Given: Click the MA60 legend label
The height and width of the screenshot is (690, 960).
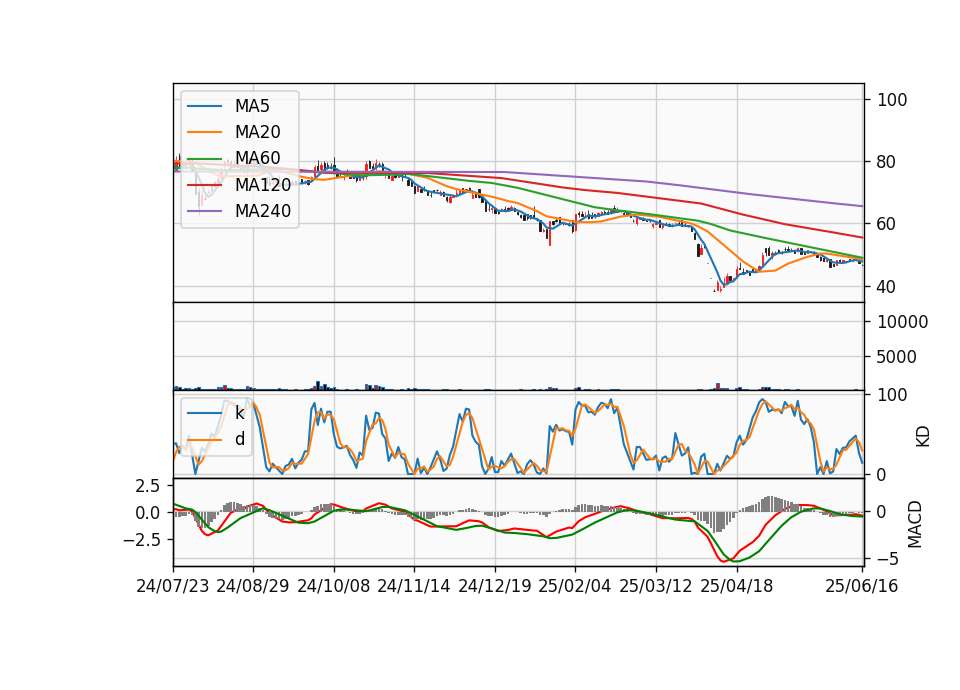Looking at the screenshot, I should (257, 159).
